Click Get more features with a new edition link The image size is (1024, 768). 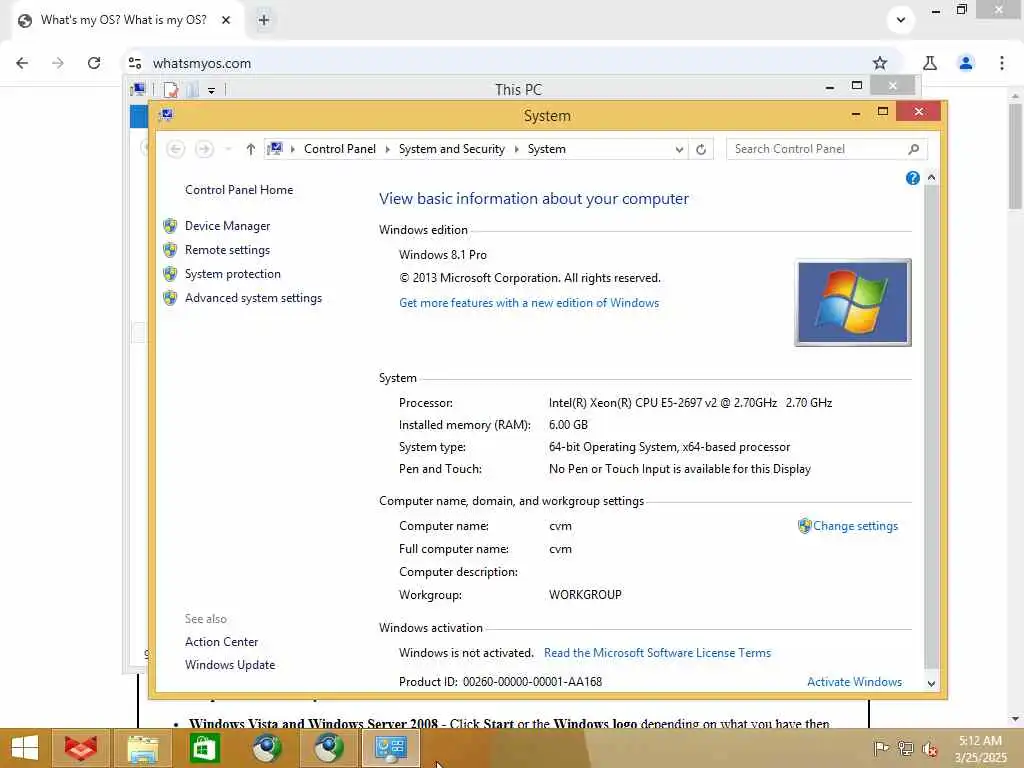pos(529,303)
